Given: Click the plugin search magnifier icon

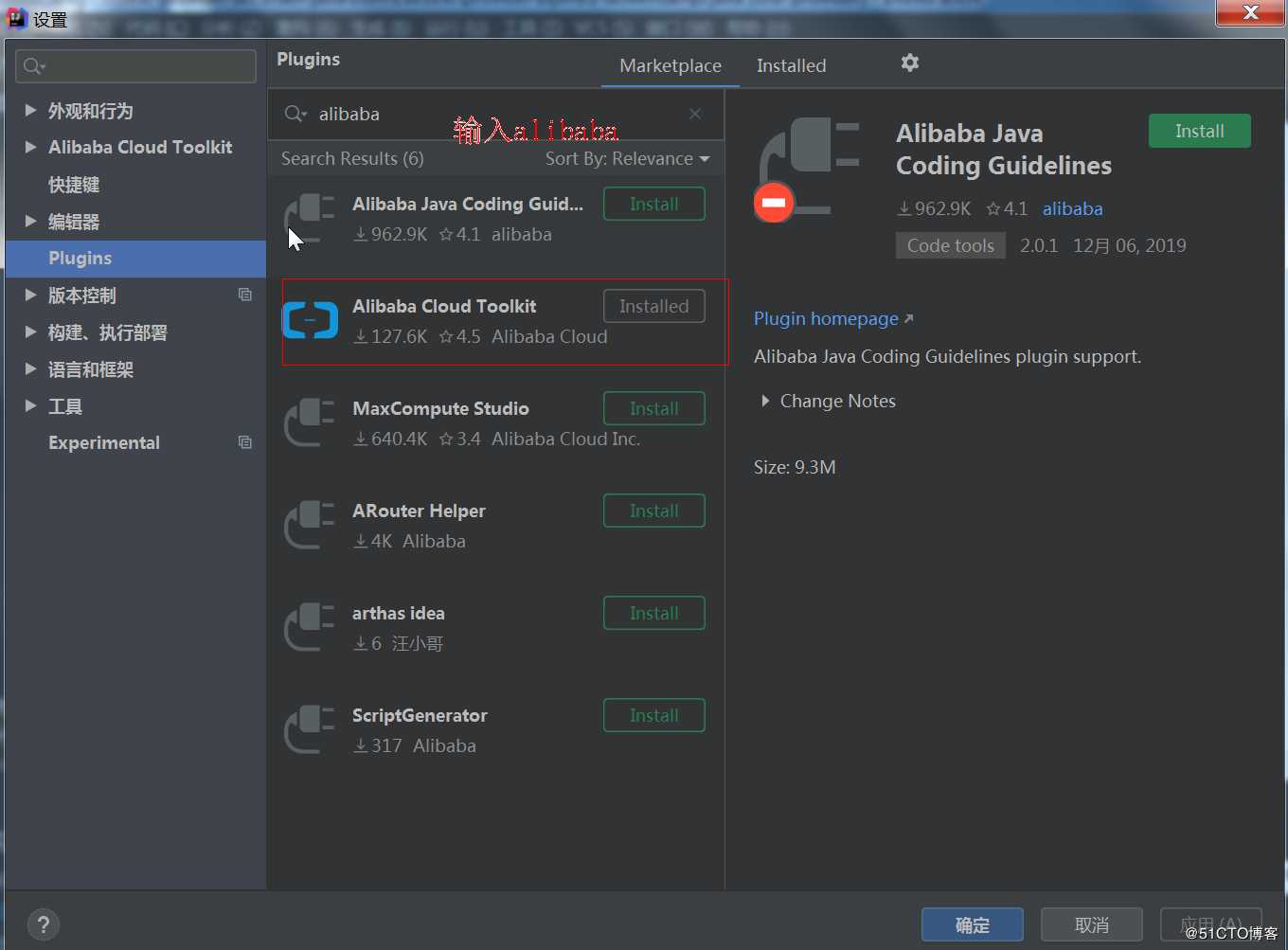Looking at the screenshot, I should (295, 114).
